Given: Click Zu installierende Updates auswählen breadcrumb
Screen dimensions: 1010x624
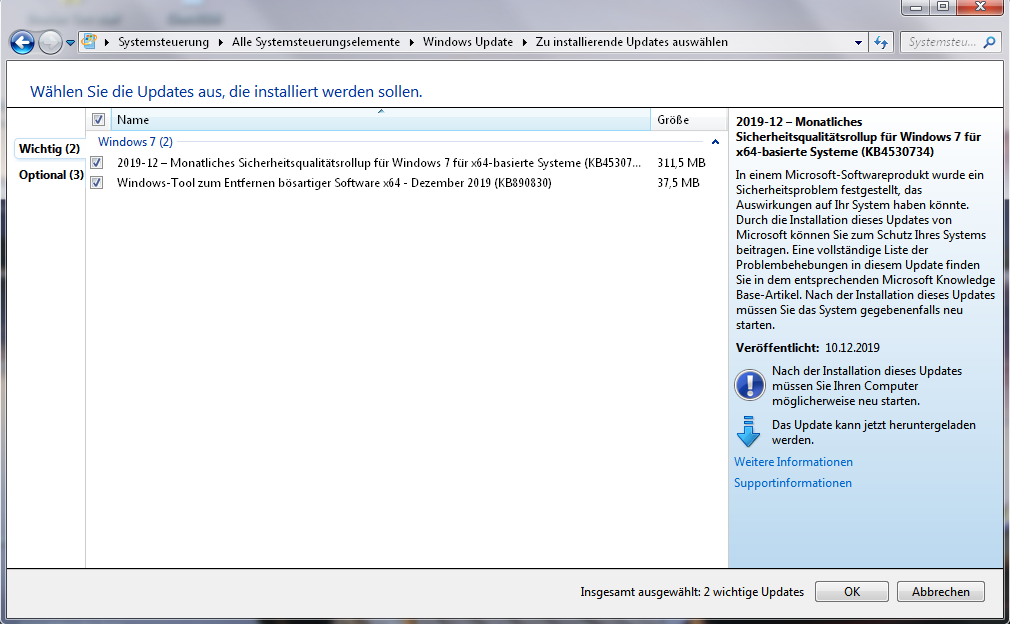Looking at the screenshot, I should tap(631, 42).
